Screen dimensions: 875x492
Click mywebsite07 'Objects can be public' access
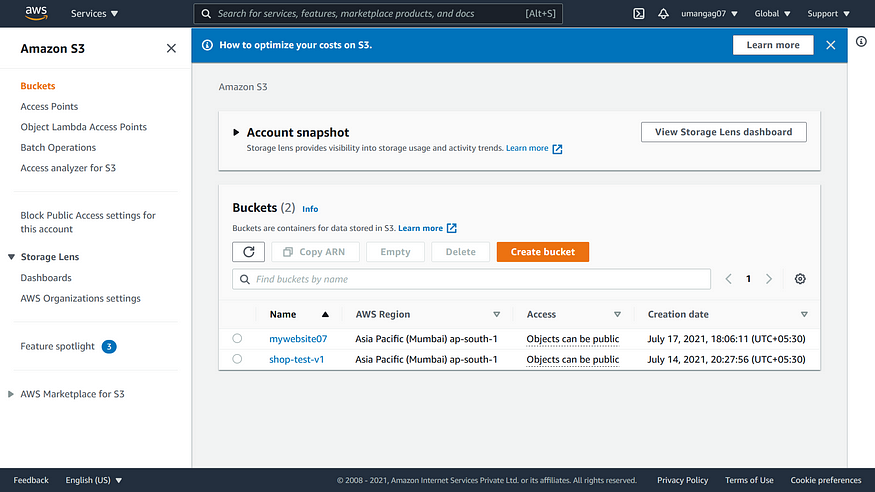click(573, 339)
